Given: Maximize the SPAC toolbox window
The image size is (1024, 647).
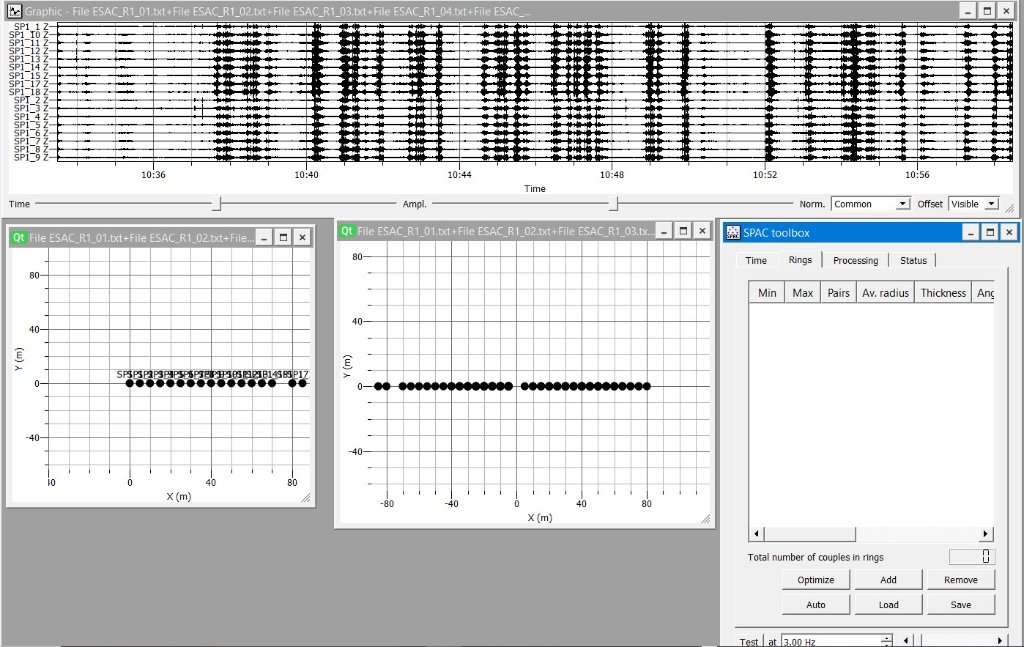Looking at the screenshot, I should click(x=989, y=232).
